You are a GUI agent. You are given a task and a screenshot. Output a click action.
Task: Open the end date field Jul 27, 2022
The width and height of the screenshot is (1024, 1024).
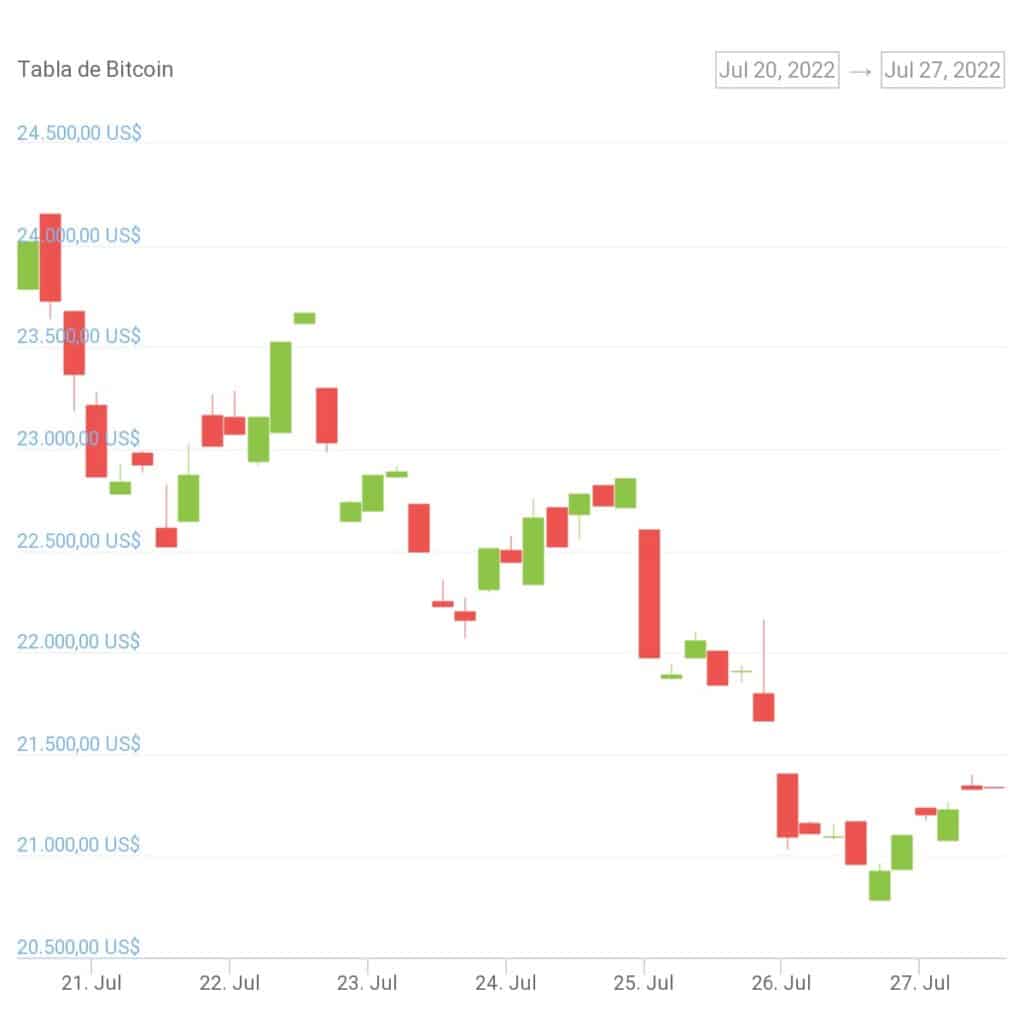pos(942,70)
